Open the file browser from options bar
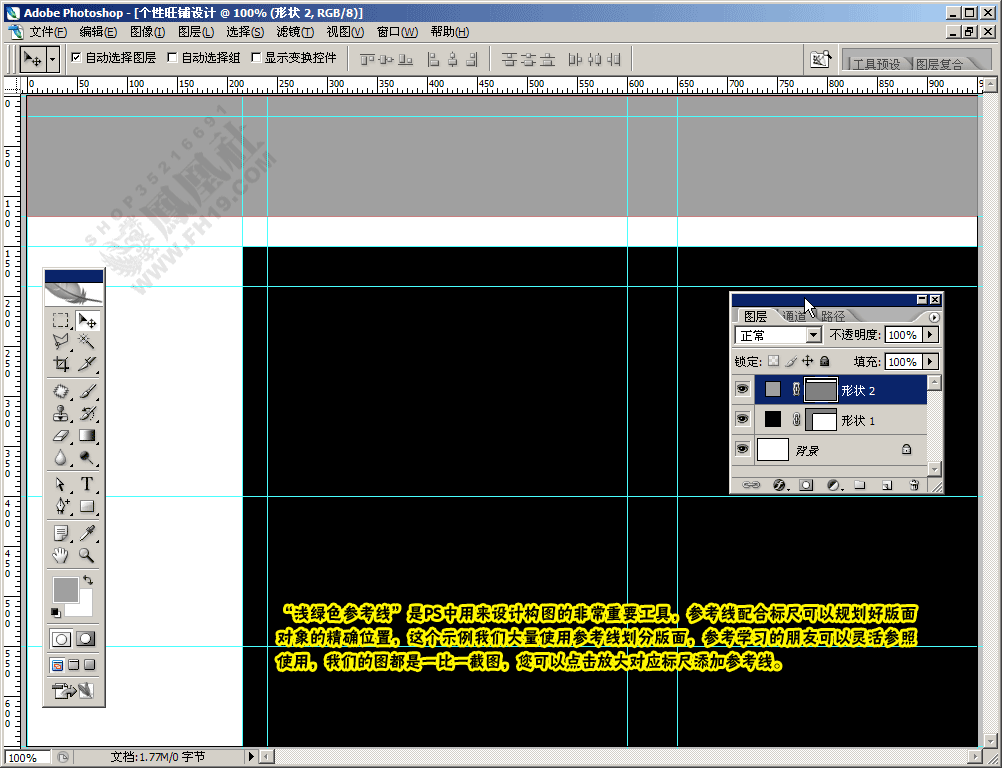The height and width of the screenshot is (768, 1002). 821,59
